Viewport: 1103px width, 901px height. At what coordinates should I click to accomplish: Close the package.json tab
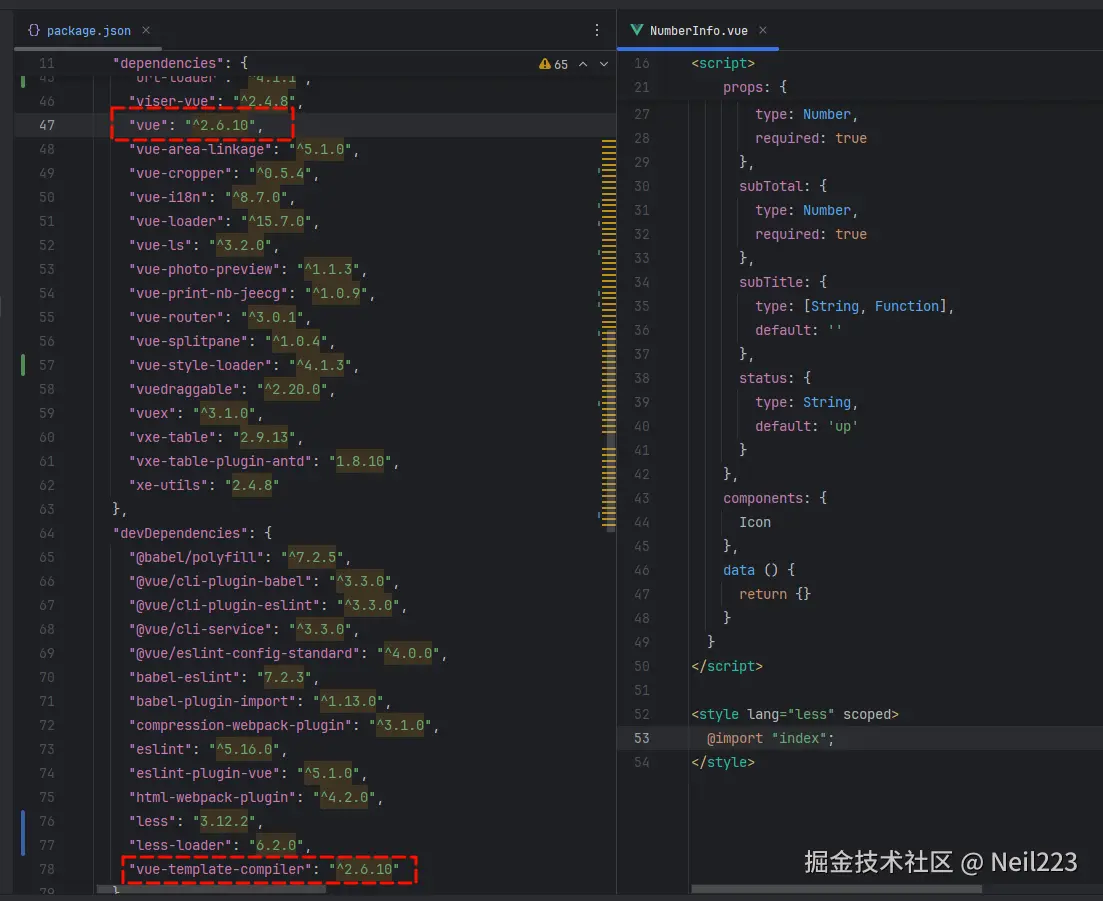tap(146, 30)
